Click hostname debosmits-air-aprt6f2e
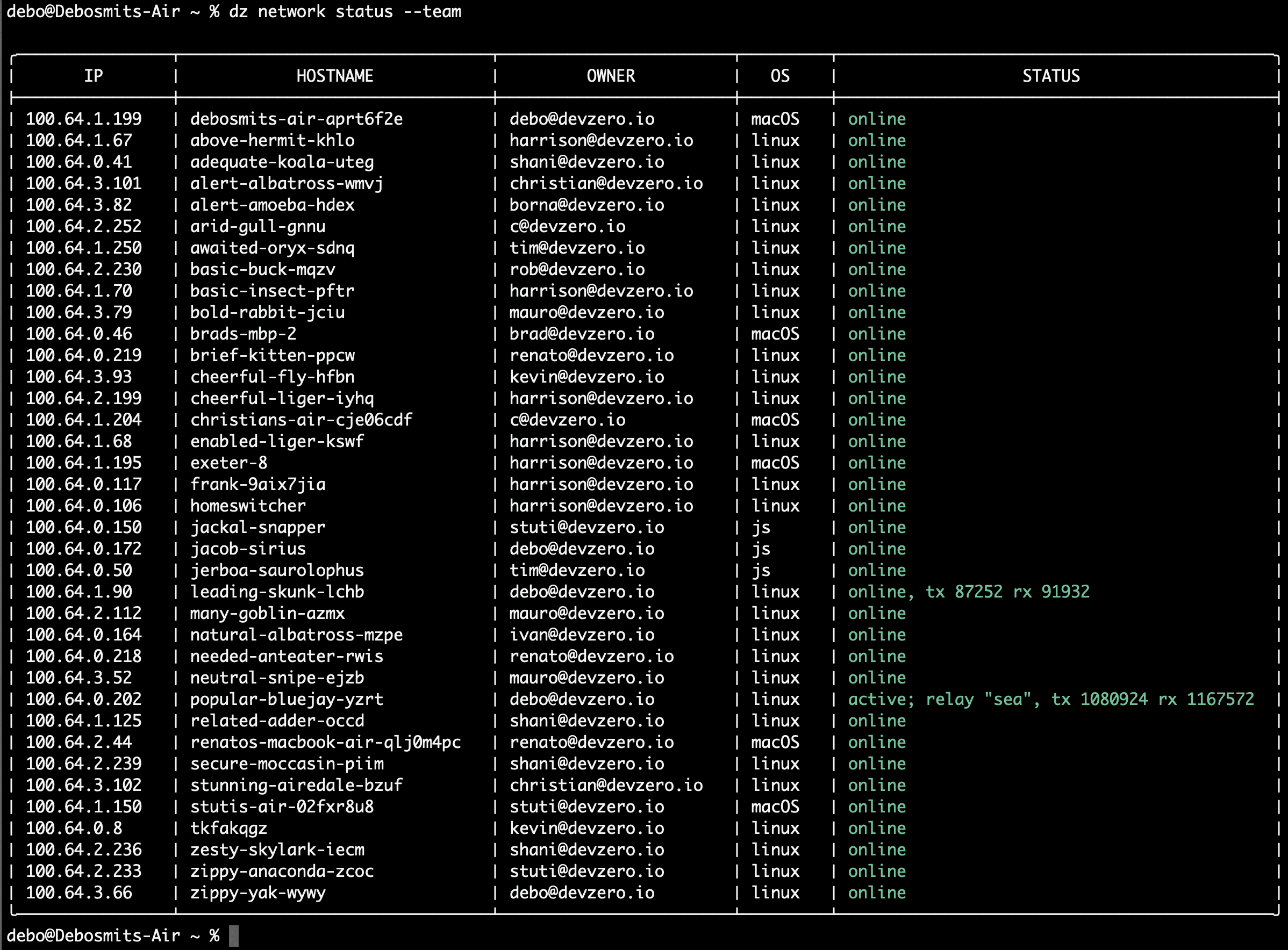 point(296,119)
